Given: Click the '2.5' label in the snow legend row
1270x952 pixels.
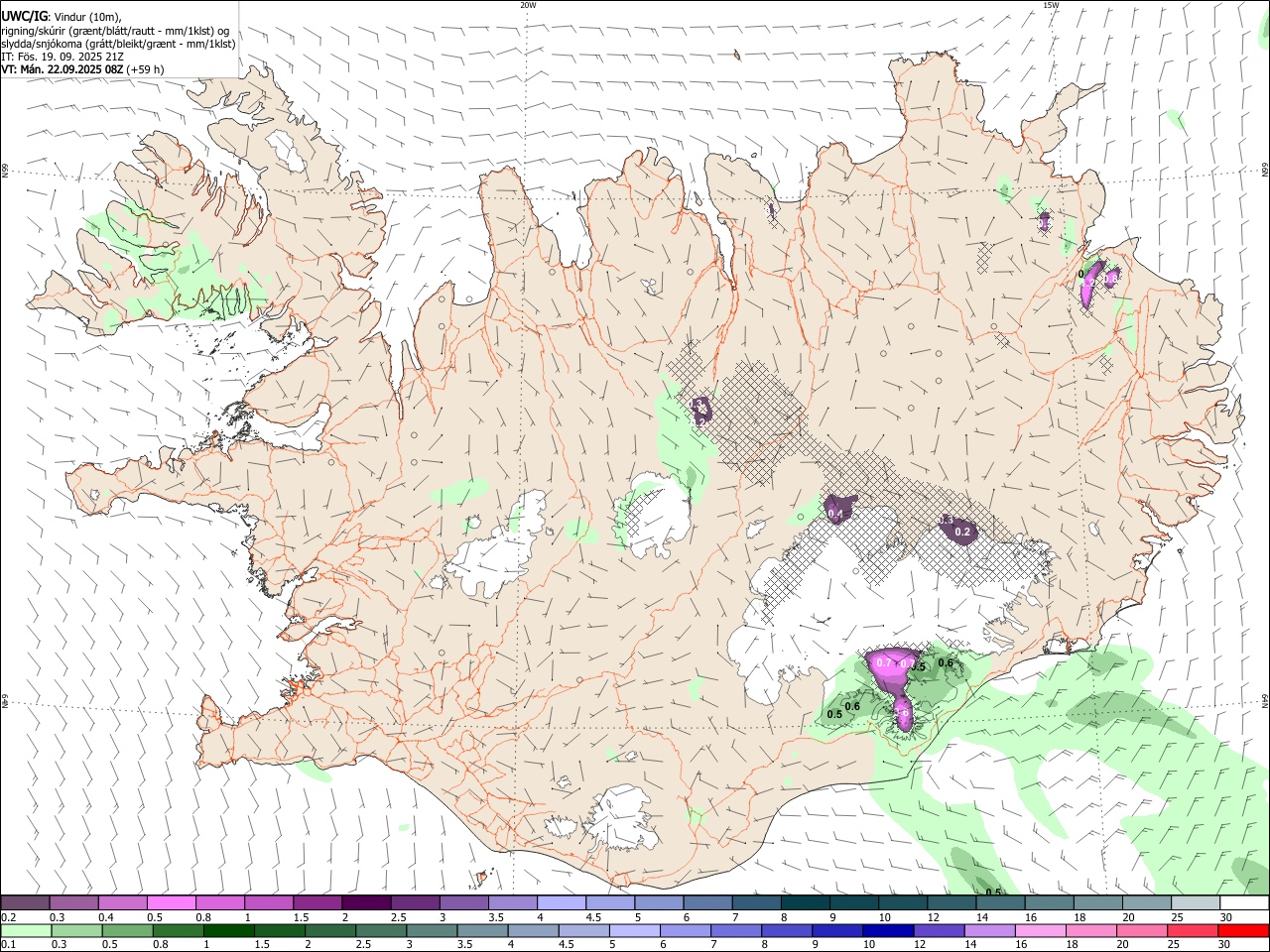Looking at the screenshot, I should click(398, 917).
